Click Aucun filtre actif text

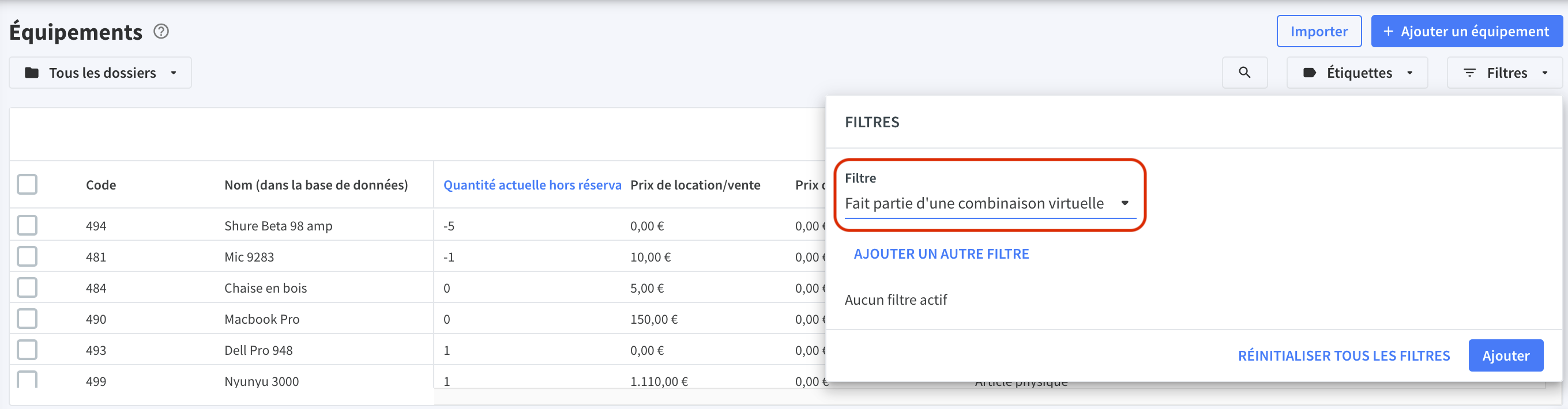pos(896,300)
